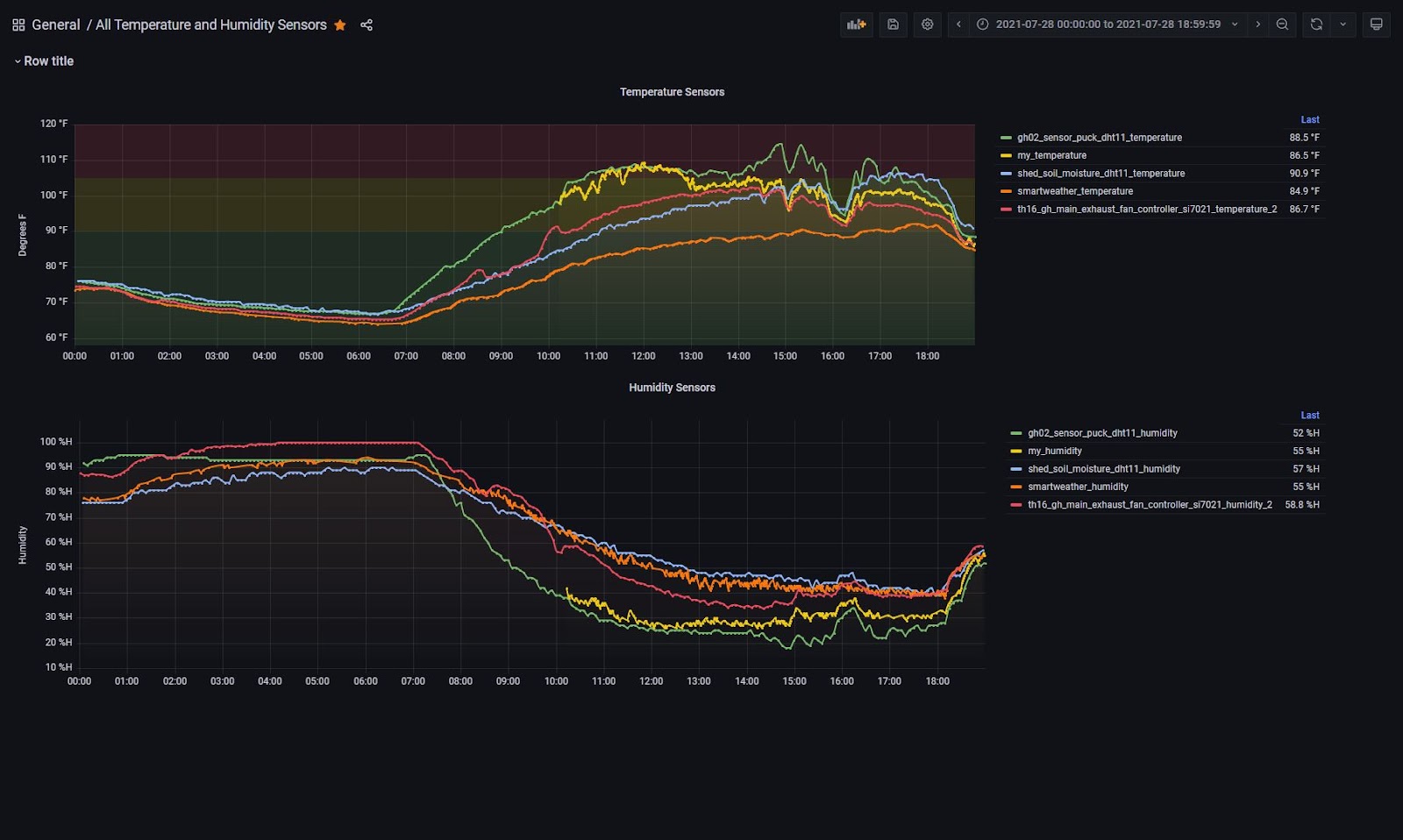Open the Add panel icon
Image resolution: width=1403 pixels, height=840 pixels.
[x=857, y=24]
